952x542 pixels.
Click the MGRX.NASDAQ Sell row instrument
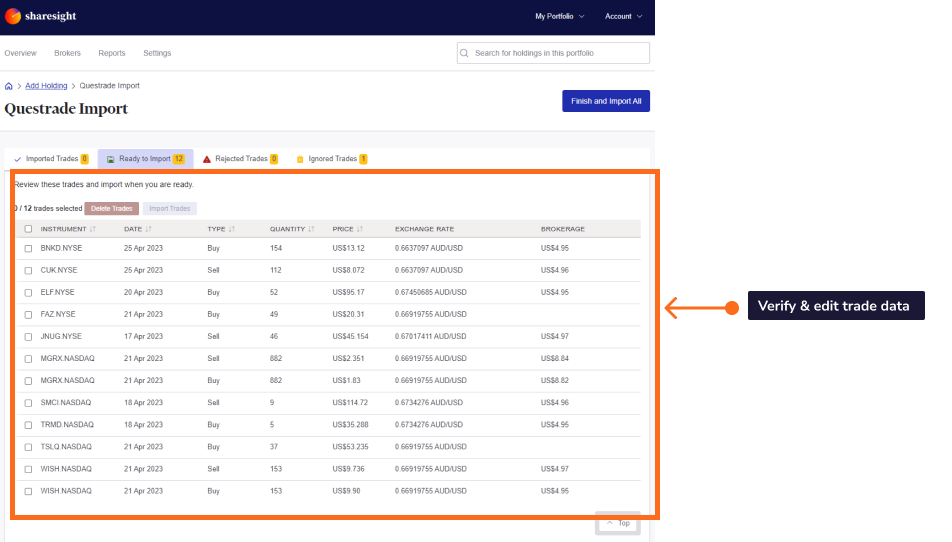click(x=67, y=359)
